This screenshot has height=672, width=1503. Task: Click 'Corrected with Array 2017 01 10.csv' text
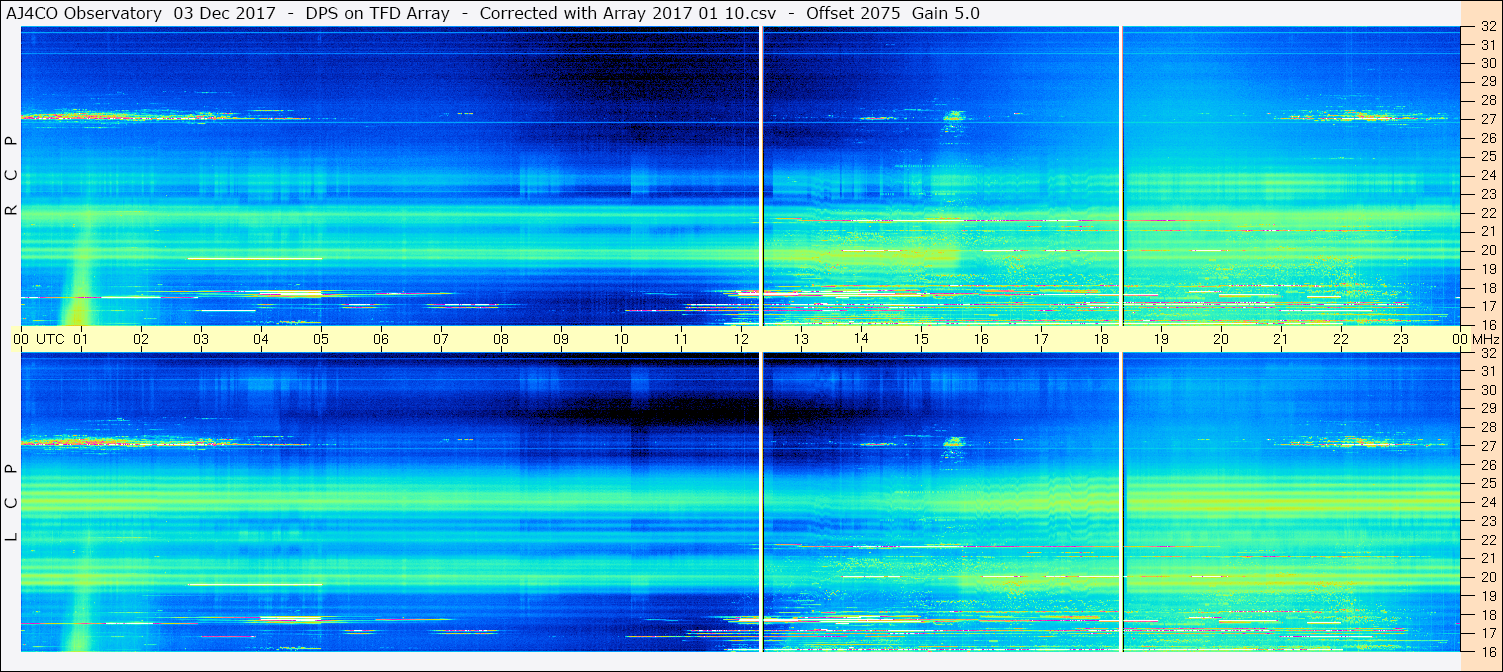point(626,13)
